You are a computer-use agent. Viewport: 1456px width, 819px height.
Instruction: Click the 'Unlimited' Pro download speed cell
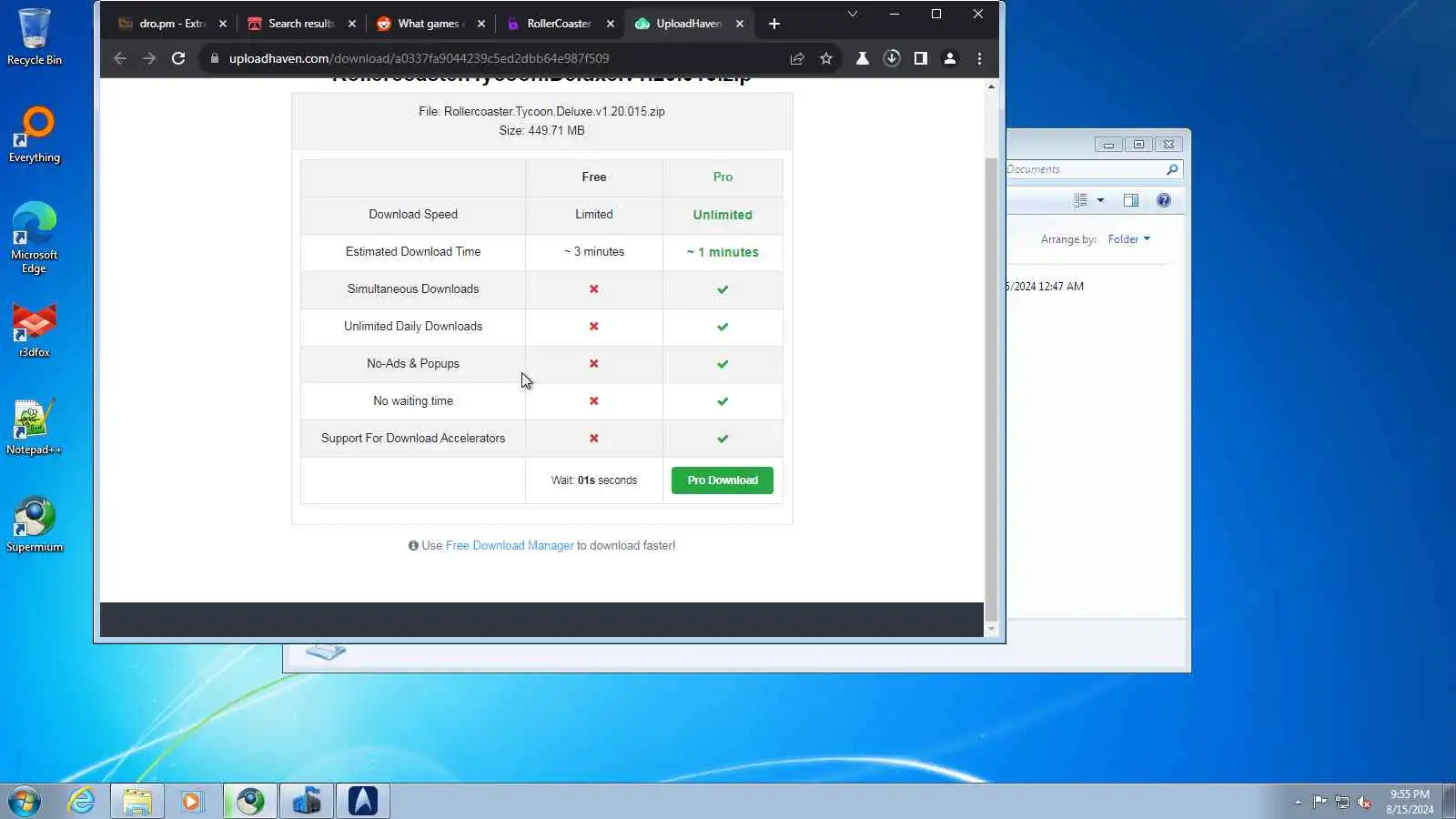point(723,215)
